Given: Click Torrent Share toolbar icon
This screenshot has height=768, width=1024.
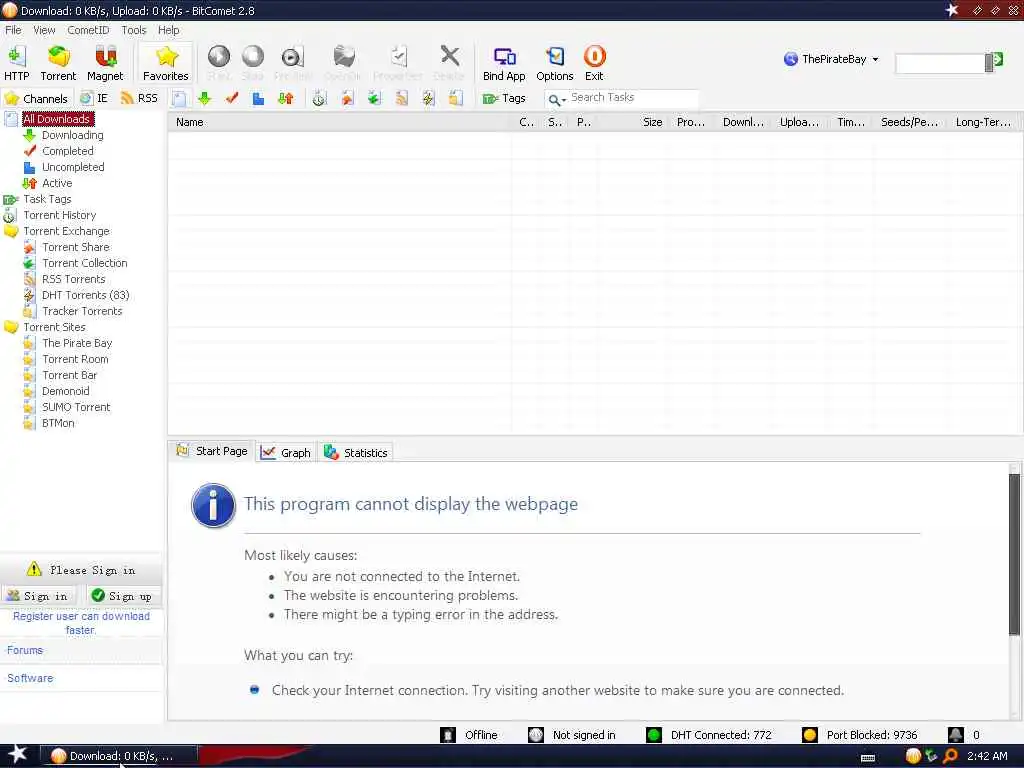Looking at the screenshot, I should [x=347, y=99].
